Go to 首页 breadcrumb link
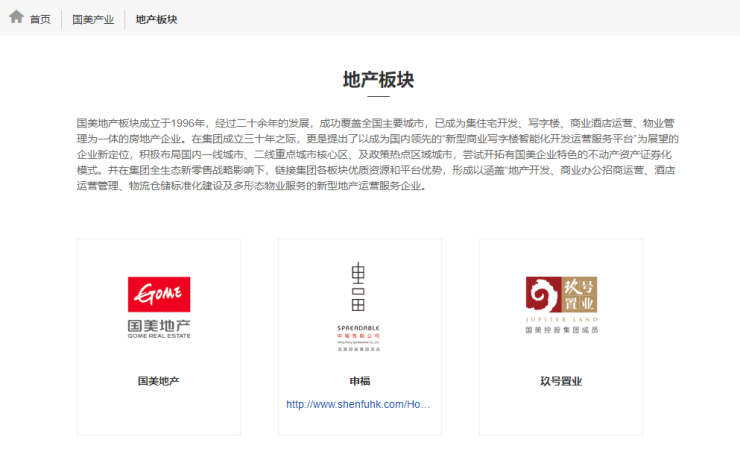 [x=40, y=19]
